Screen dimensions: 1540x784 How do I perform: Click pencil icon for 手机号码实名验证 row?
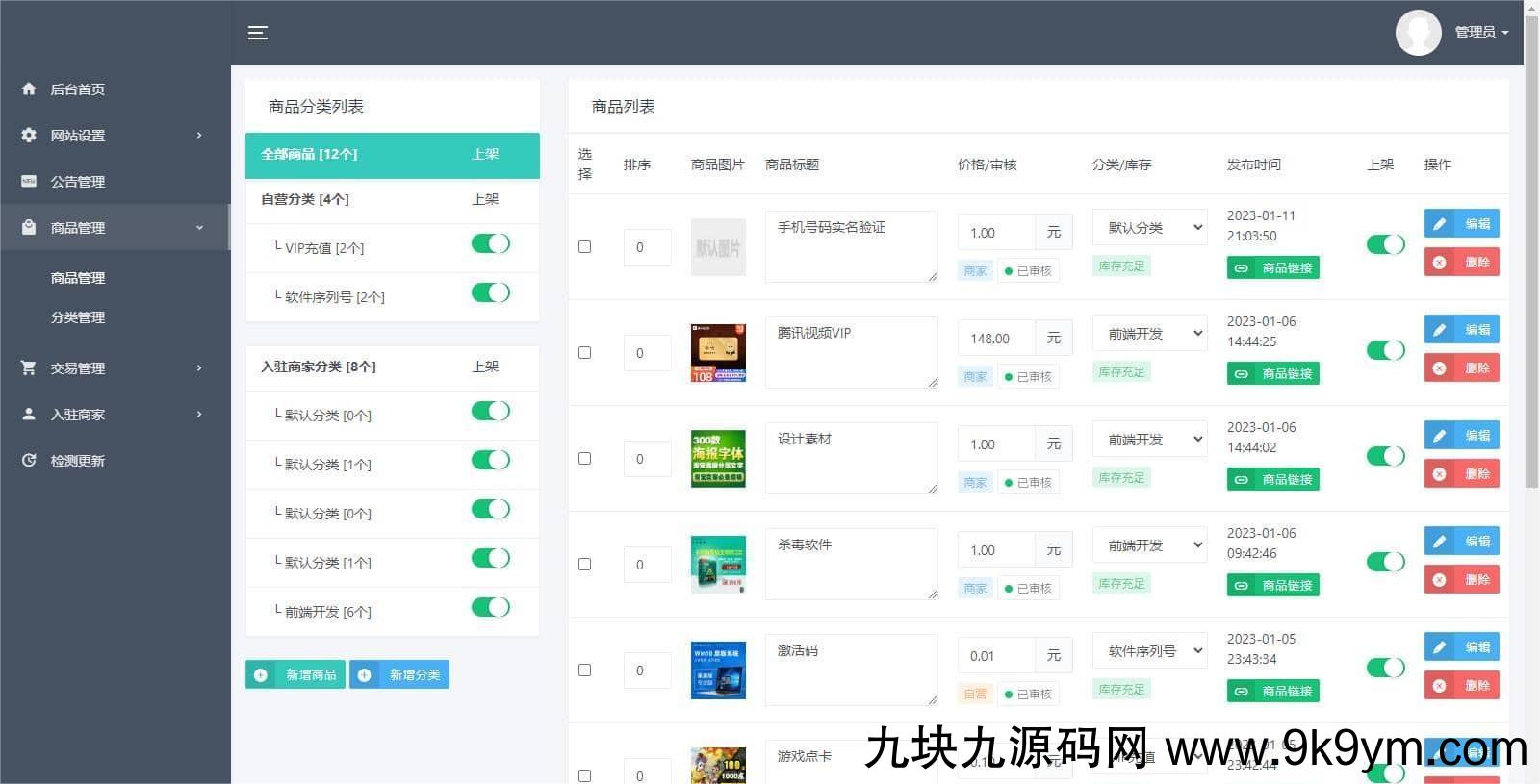[x=1440, y=224]
